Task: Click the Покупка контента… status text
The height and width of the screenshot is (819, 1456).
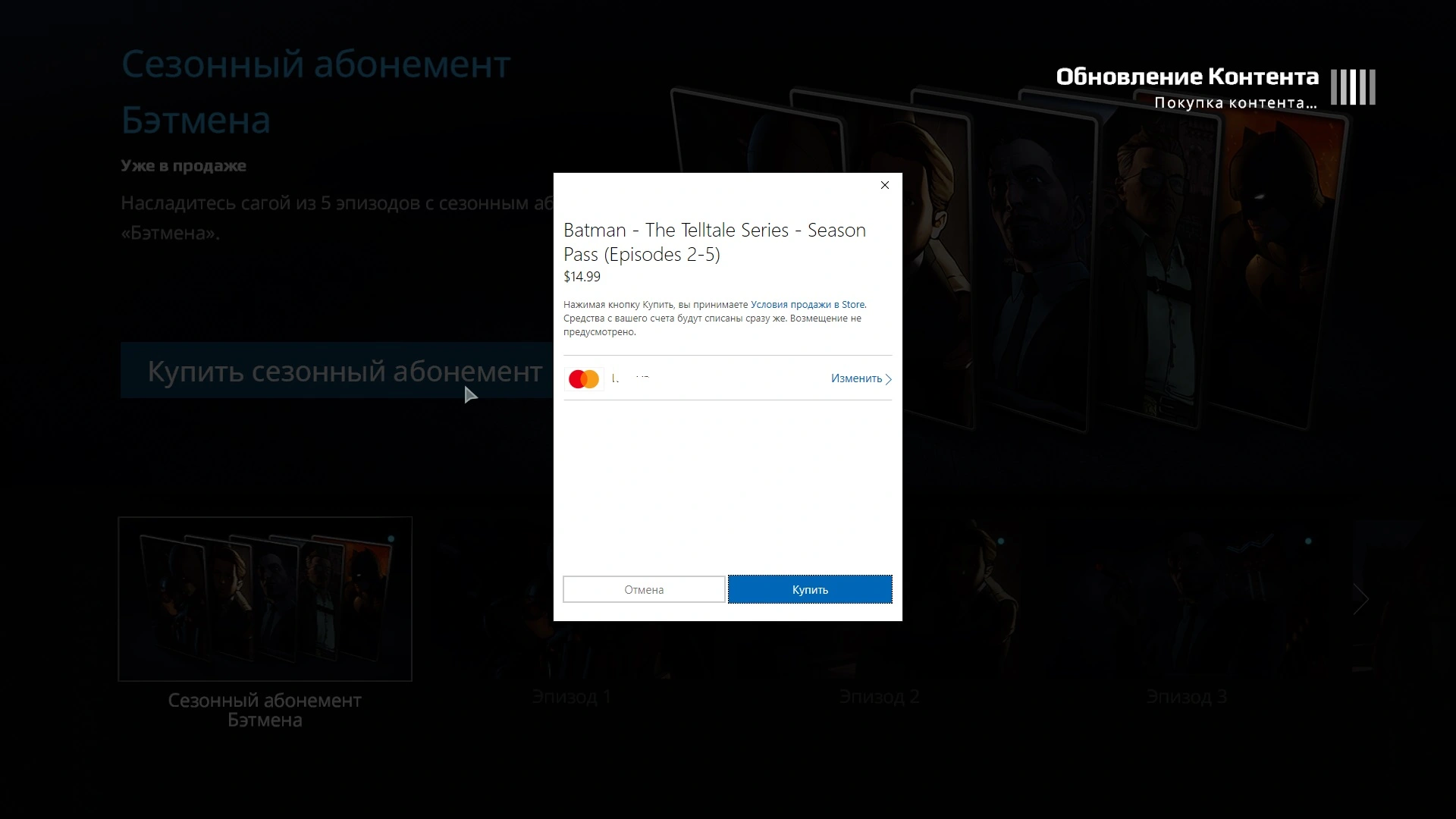Action: (x=1235, y=103)
